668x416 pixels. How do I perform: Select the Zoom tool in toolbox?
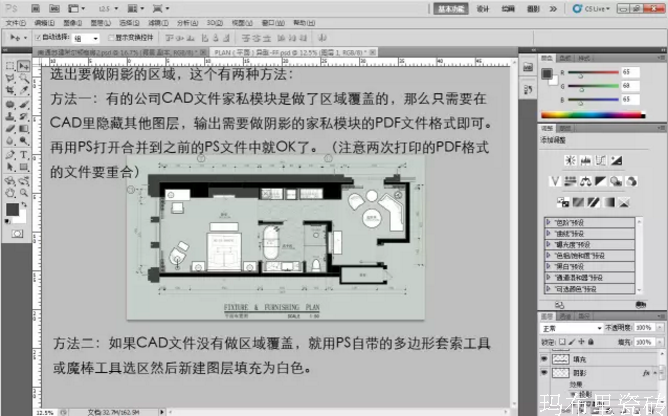pyautogui.click(x=24, y=193)
